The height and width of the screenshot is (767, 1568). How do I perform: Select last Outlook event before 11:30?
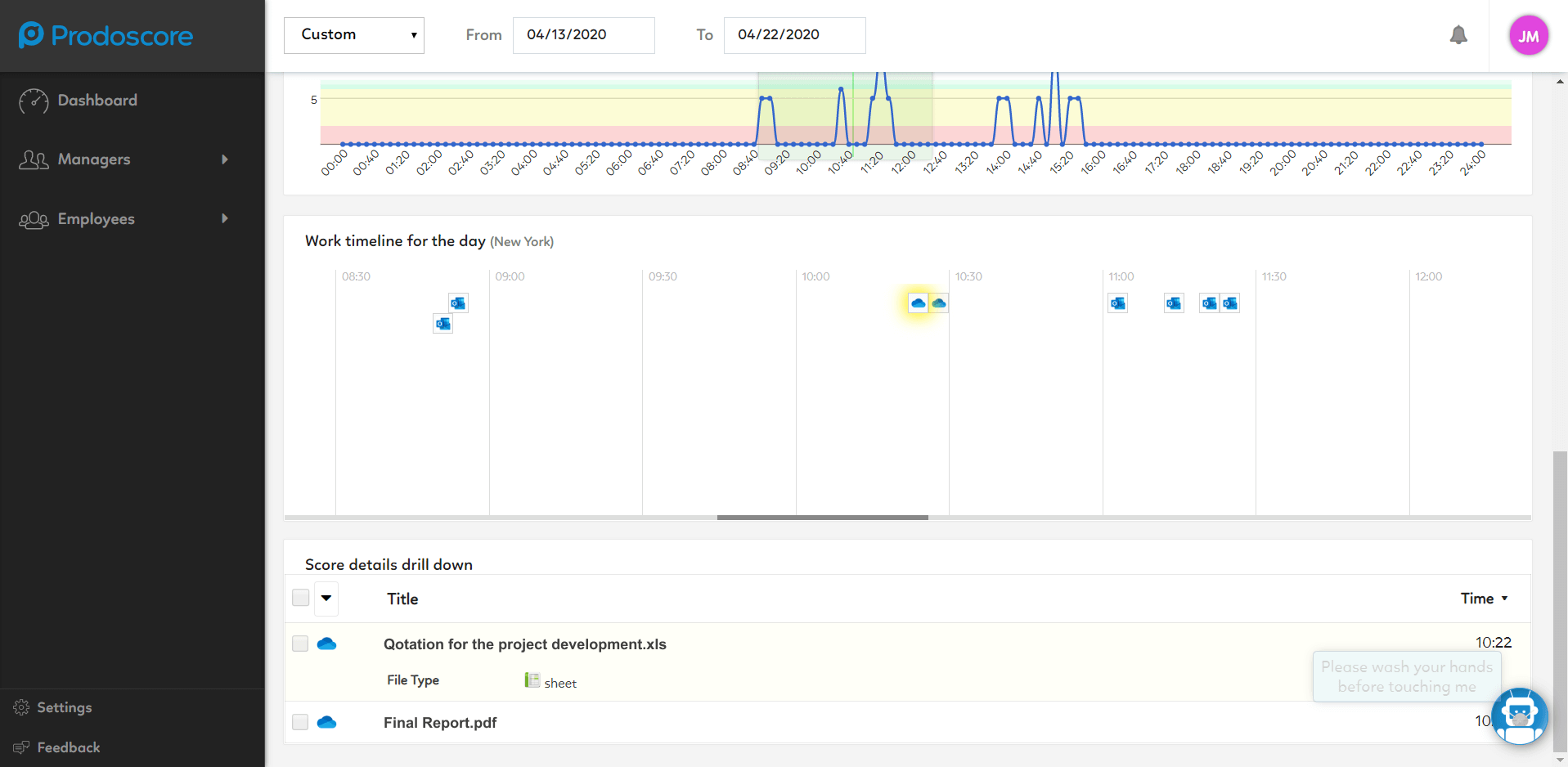[1230, 303]
